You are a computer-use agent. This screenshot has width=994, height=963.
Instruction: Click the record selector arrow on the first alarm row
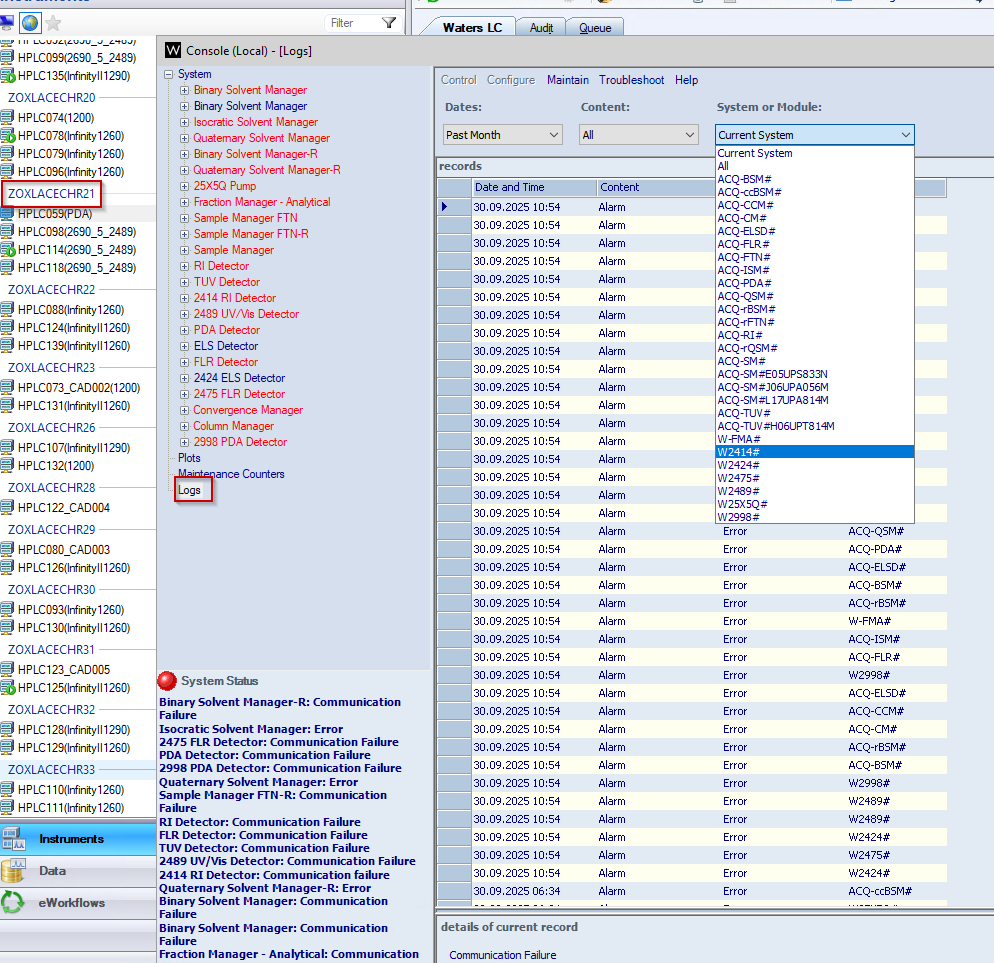click(445, 207)
